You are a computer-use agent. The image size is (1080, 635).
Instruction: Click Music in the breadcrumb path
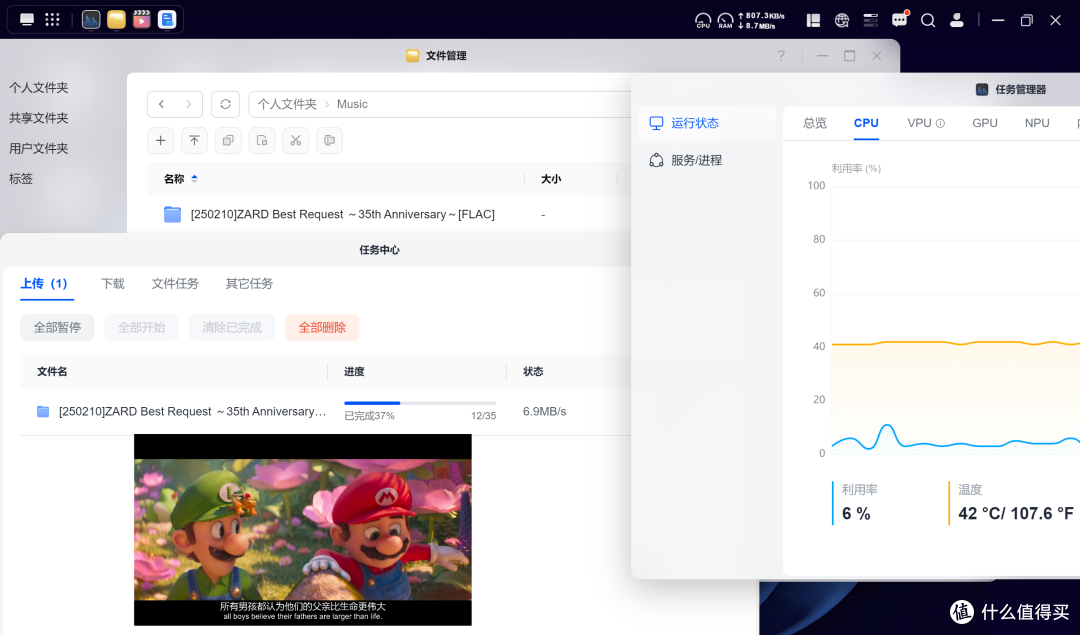click(352, 104)
